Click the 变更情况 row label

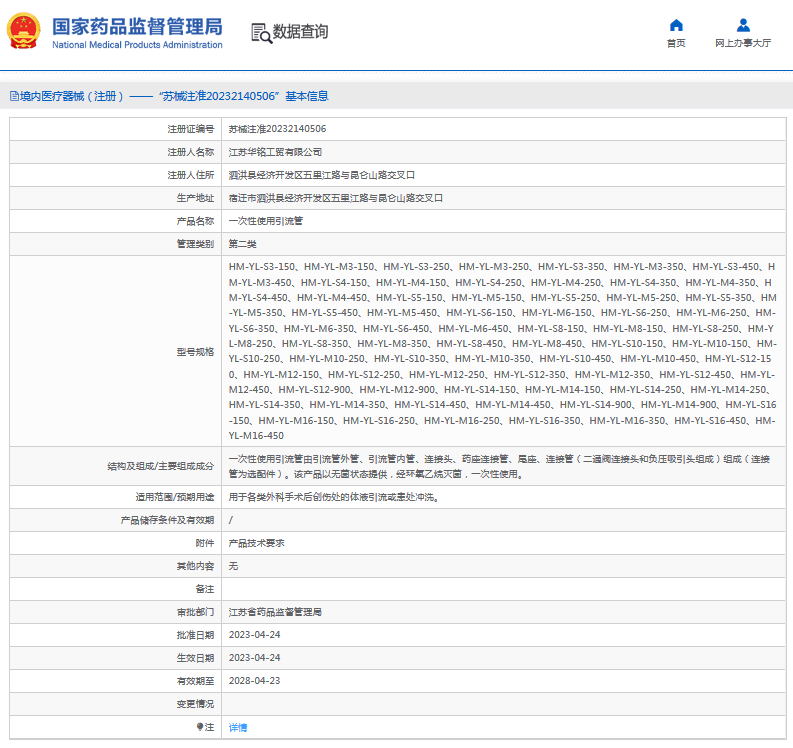pyautogui.click(x=195, y=704)
